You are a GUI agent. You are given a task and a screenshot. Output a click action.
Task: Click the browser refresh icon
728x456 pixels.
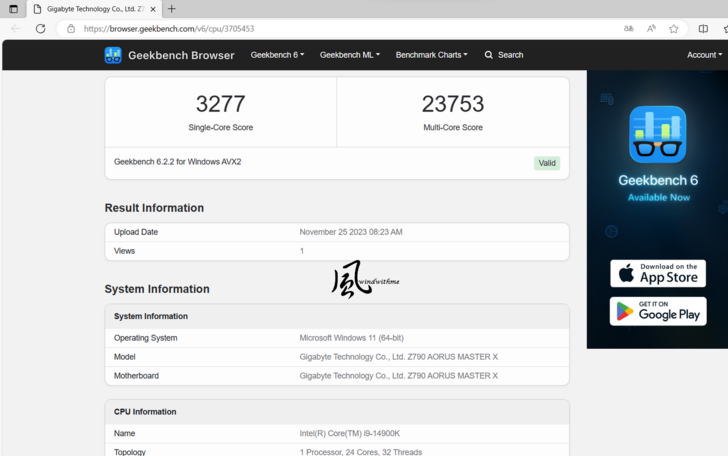[40, 29]
